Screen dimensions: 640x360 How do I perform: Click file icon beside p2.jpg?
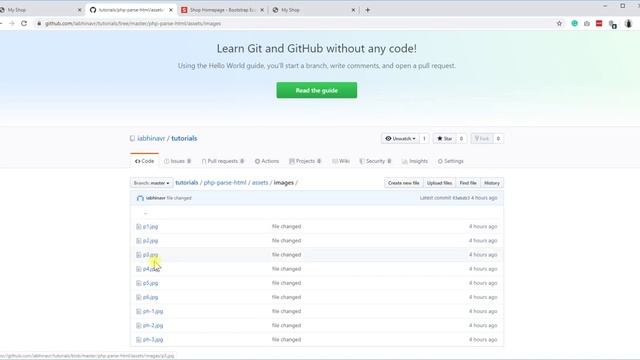[138, 241]
